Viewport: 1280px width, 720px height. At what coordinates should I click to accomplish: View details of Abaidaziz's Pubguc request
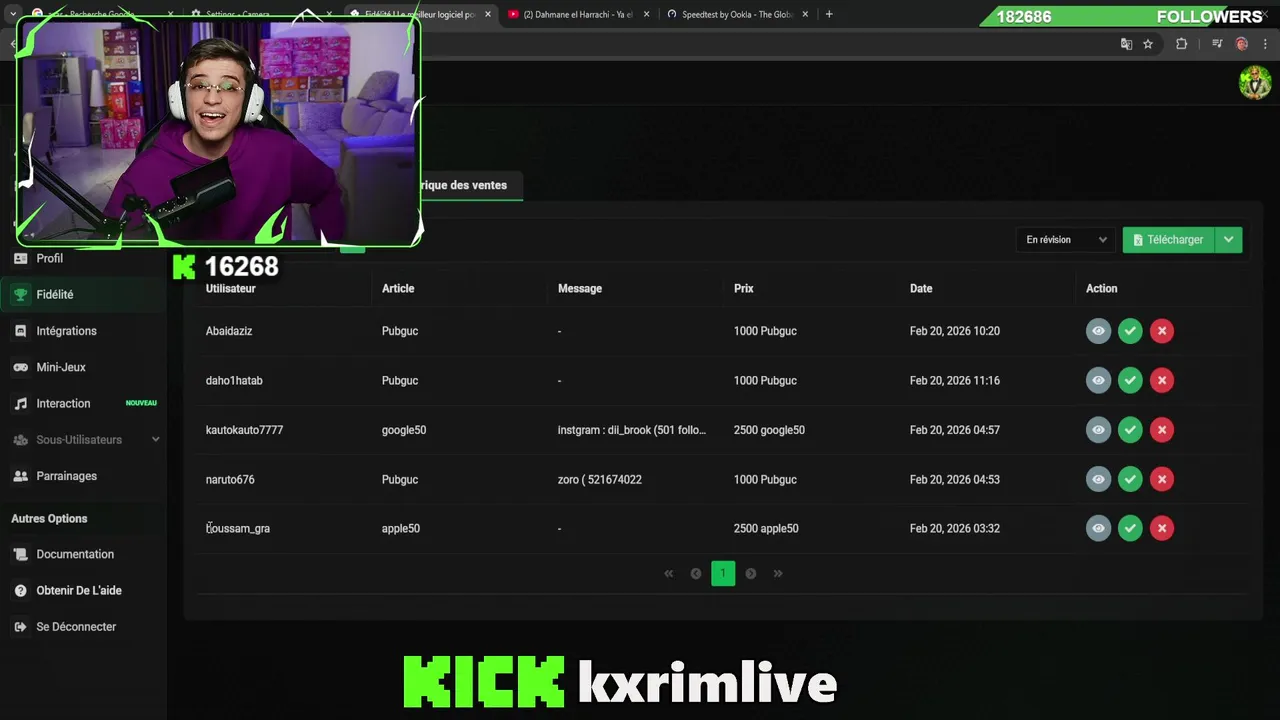(x=1098, y=331)
